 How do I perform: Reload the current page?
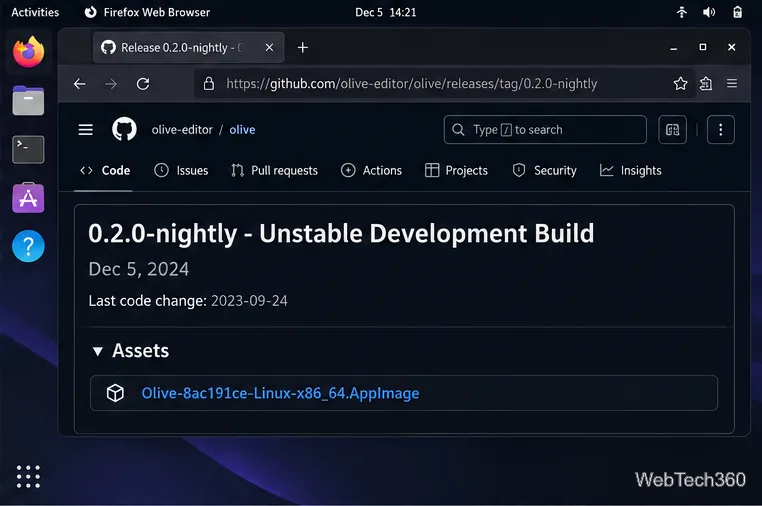[143, 84]
